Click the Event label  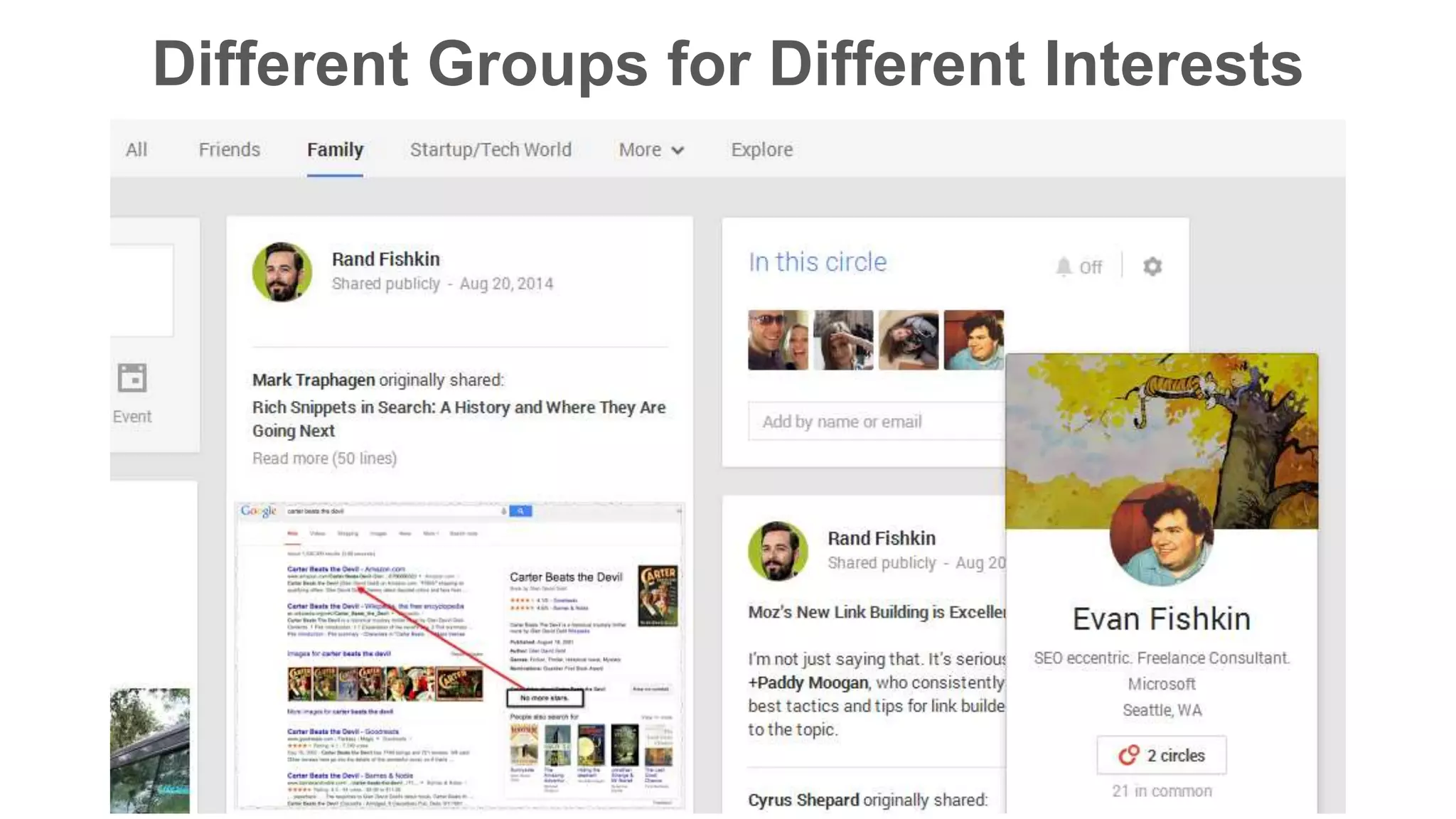pos(132,417)
